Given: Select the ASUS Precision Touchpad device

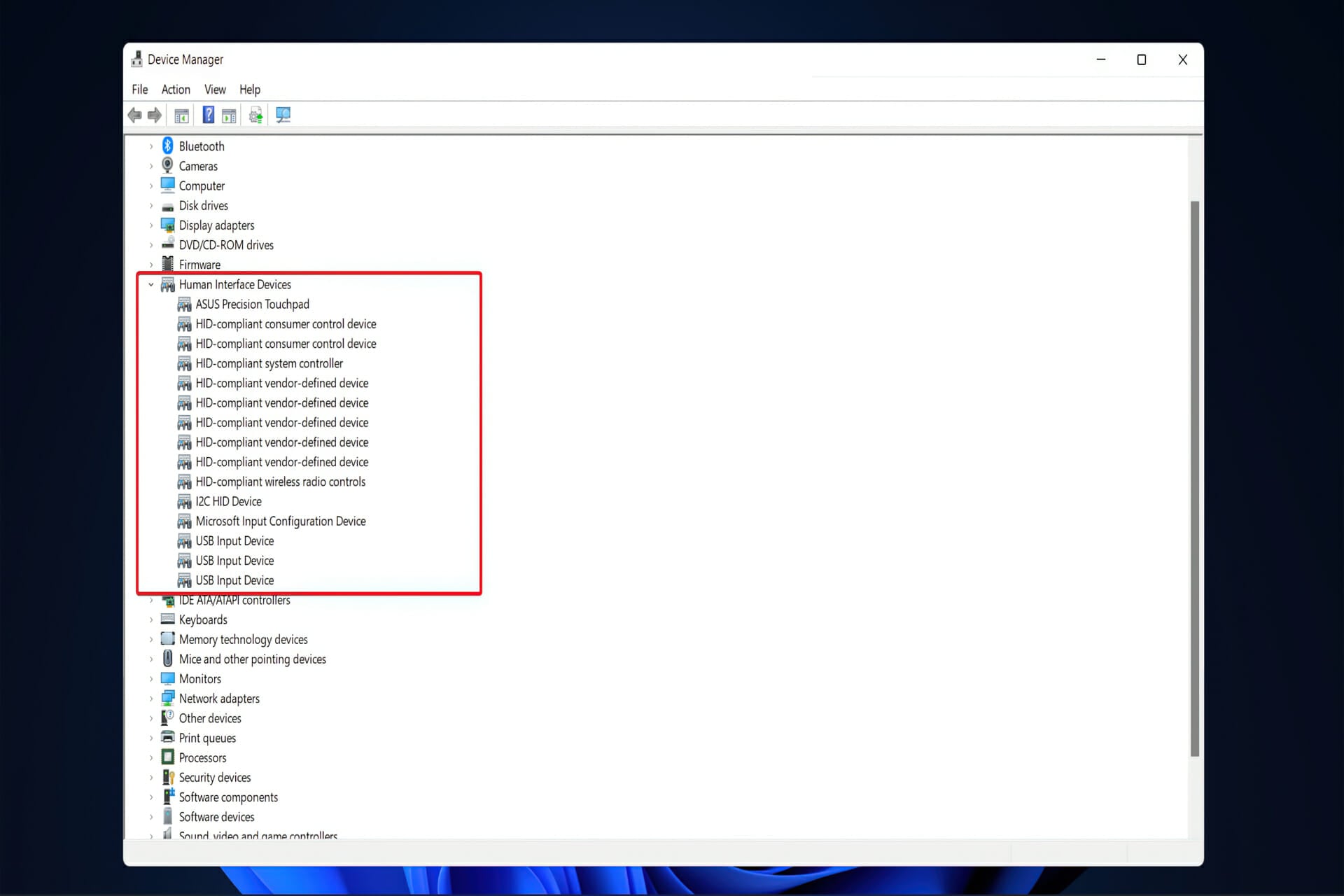Looking at the screenshot, I should point(252,304).
